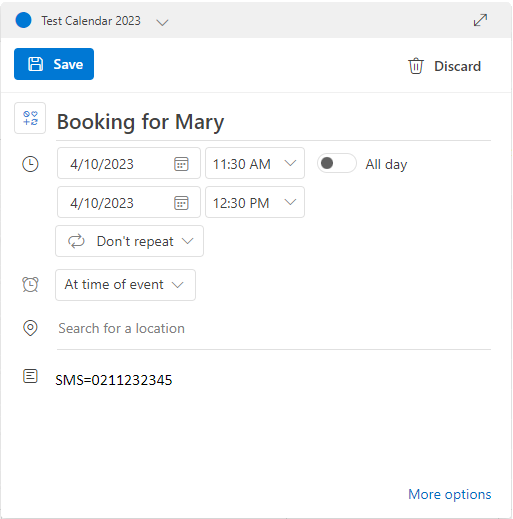Click the Search for a location field
This screenshot has height=519, width=513.
pyautogui.click(x=273, y=329)
